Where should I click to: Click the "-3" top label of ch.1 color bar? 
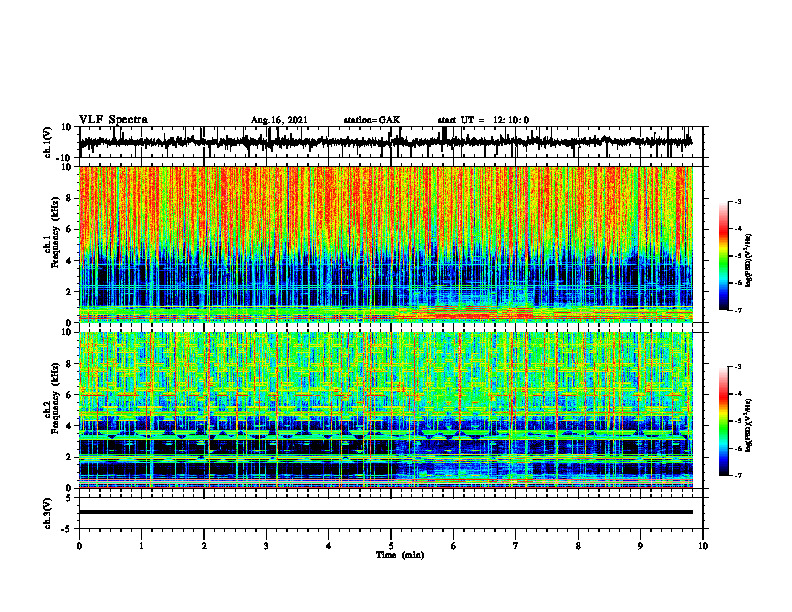738,201
